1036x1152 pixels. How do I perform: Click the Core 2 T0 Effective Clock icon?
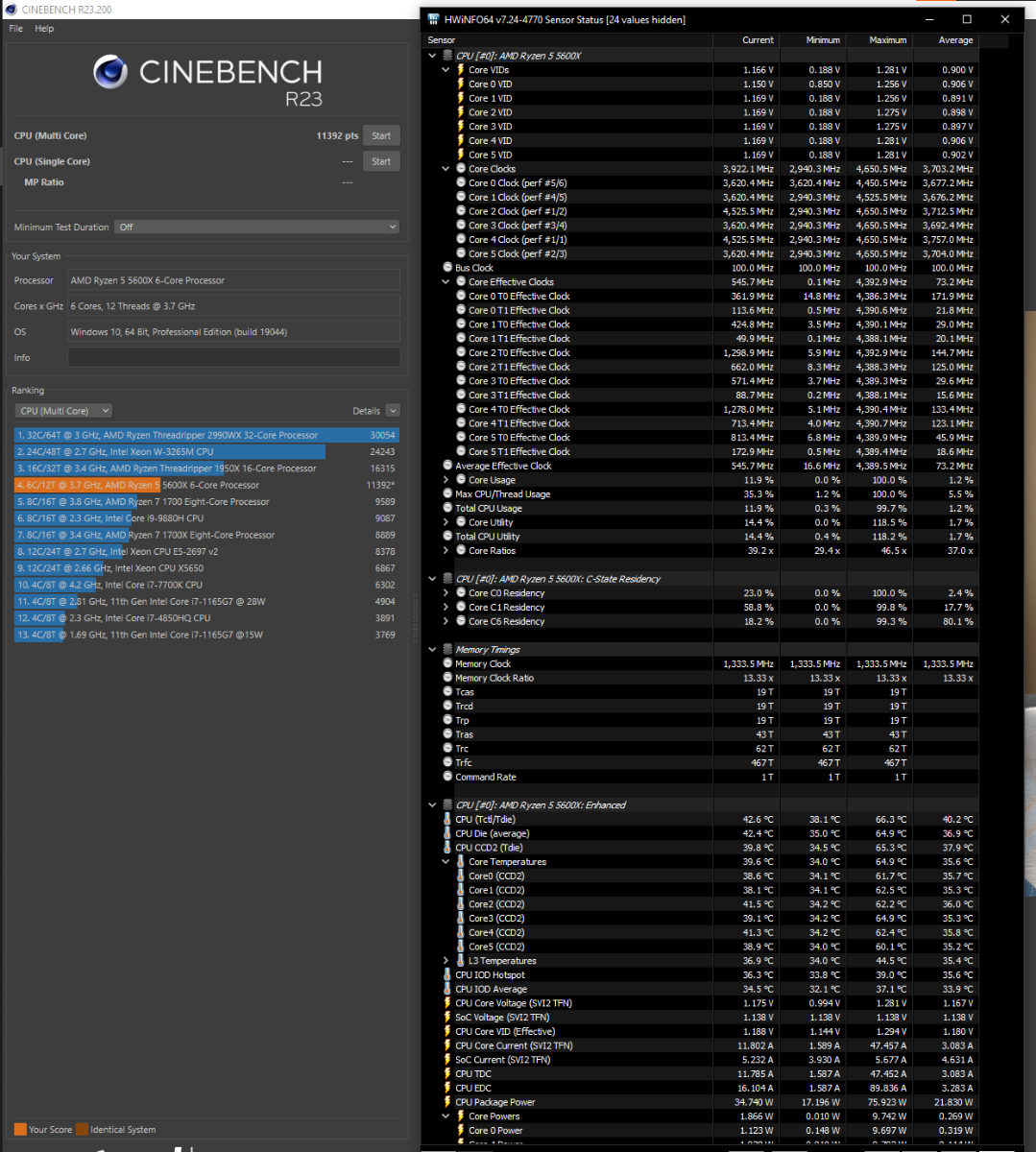click(x=461, y=352)
